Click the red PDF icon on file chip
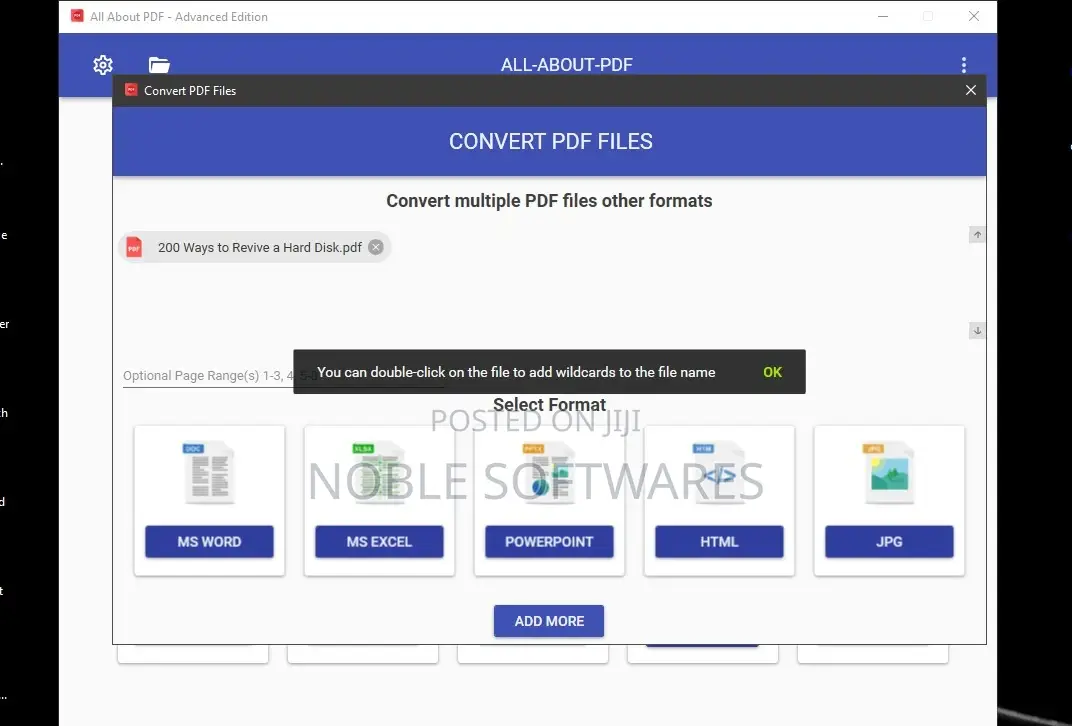 point(134,247)
